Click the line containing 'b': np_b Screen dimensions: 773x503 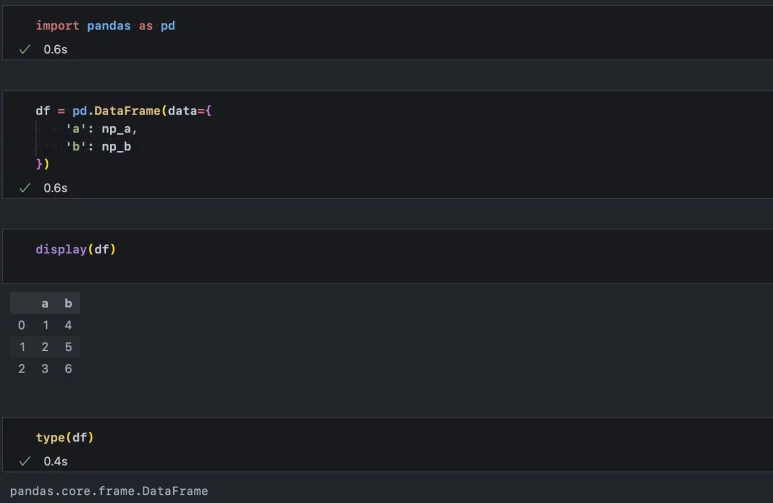(98, 147)
